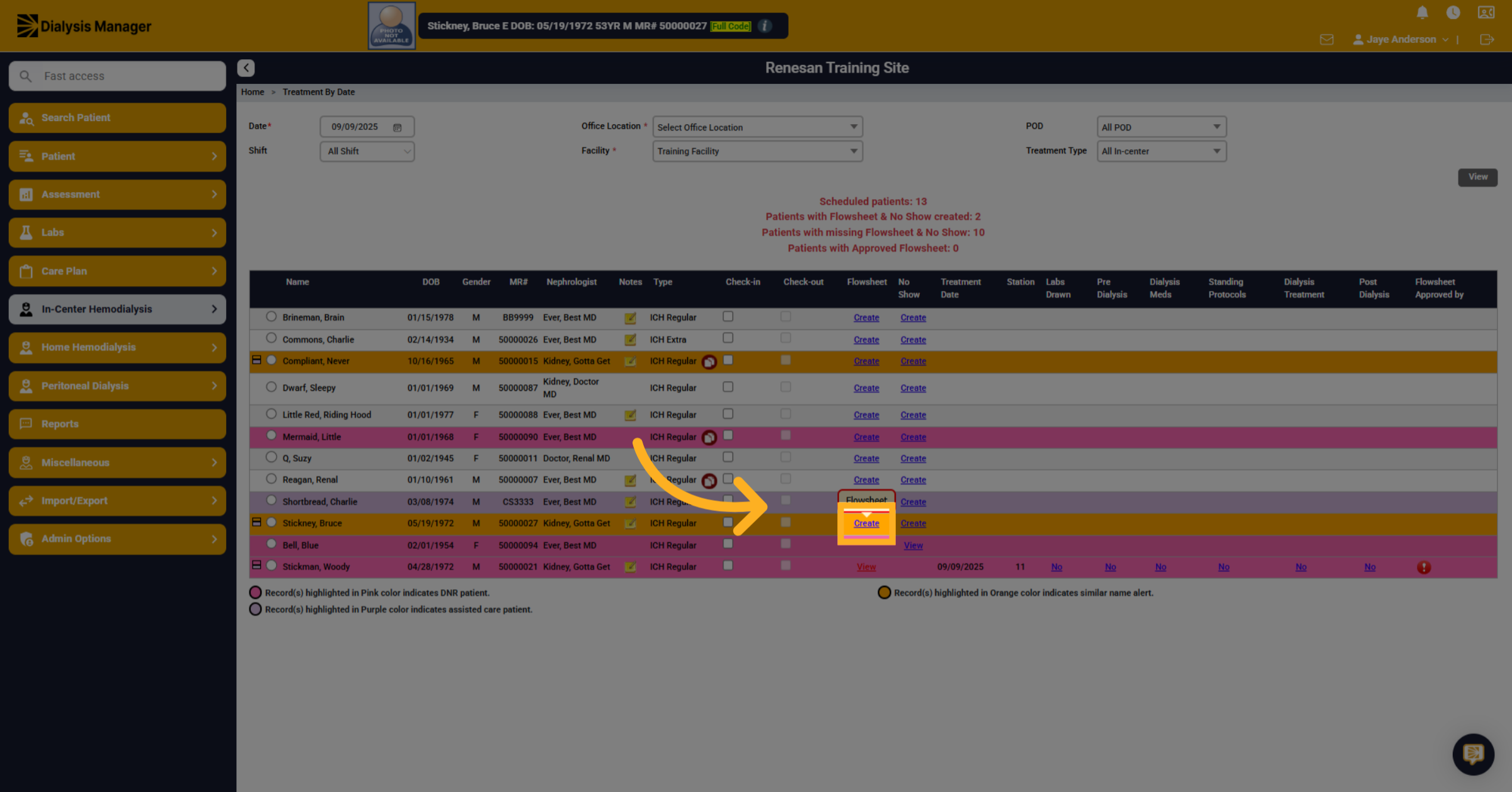The width and height of the screenshot is (1512, 792).
Task: Open Jaye Anderson user menu
Action: point(1400,39)
